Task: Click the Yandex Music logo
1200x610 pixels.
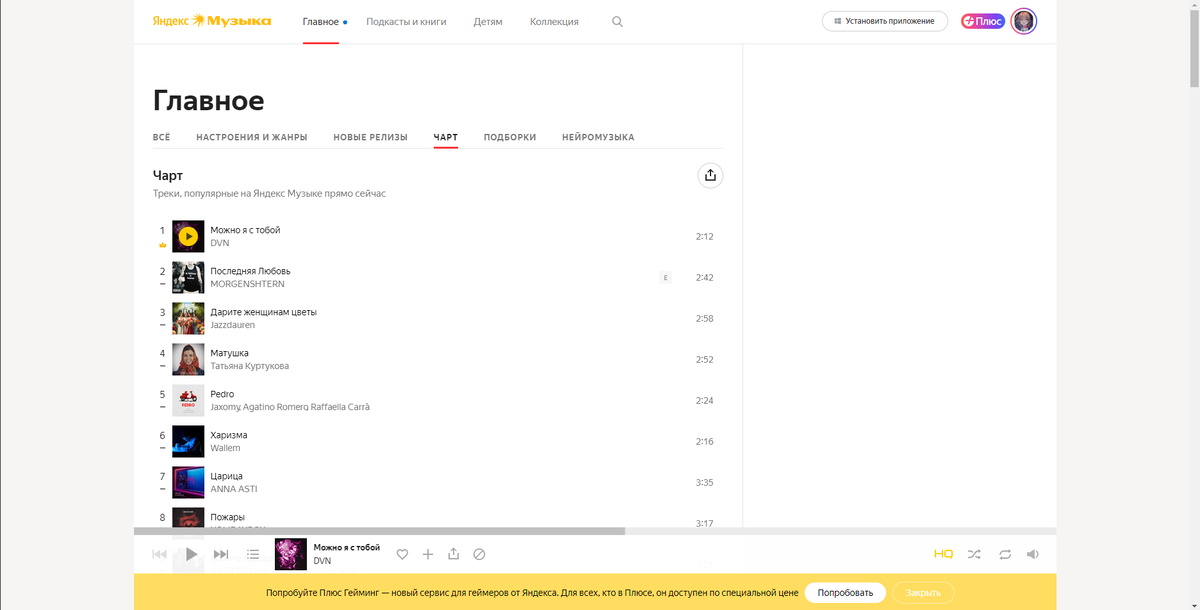Action: [212, 21]
